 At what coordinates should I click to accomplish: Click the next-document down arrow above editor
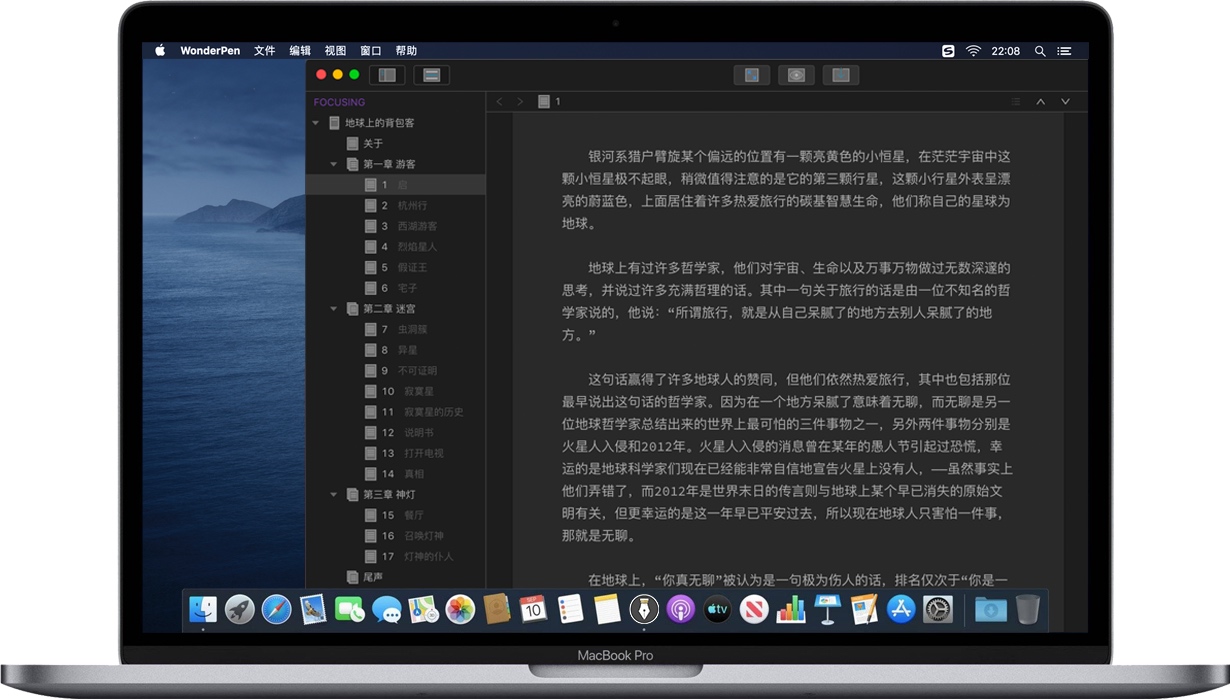pyautogui.click(x=1066, y=101)
